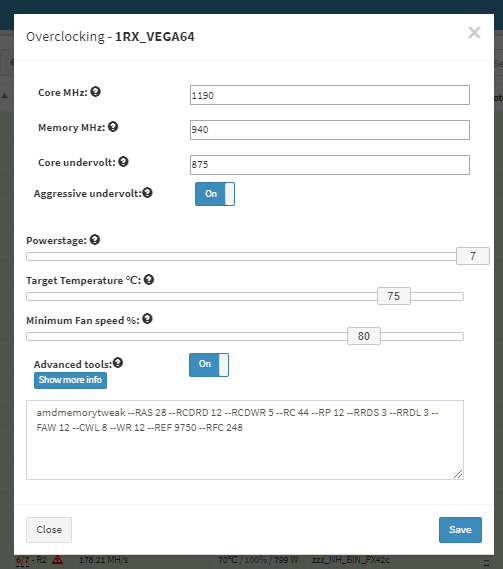The width and height of the screenshot is (503, 569).
Task: Close the dialog with the X icon
Action: 474,33
